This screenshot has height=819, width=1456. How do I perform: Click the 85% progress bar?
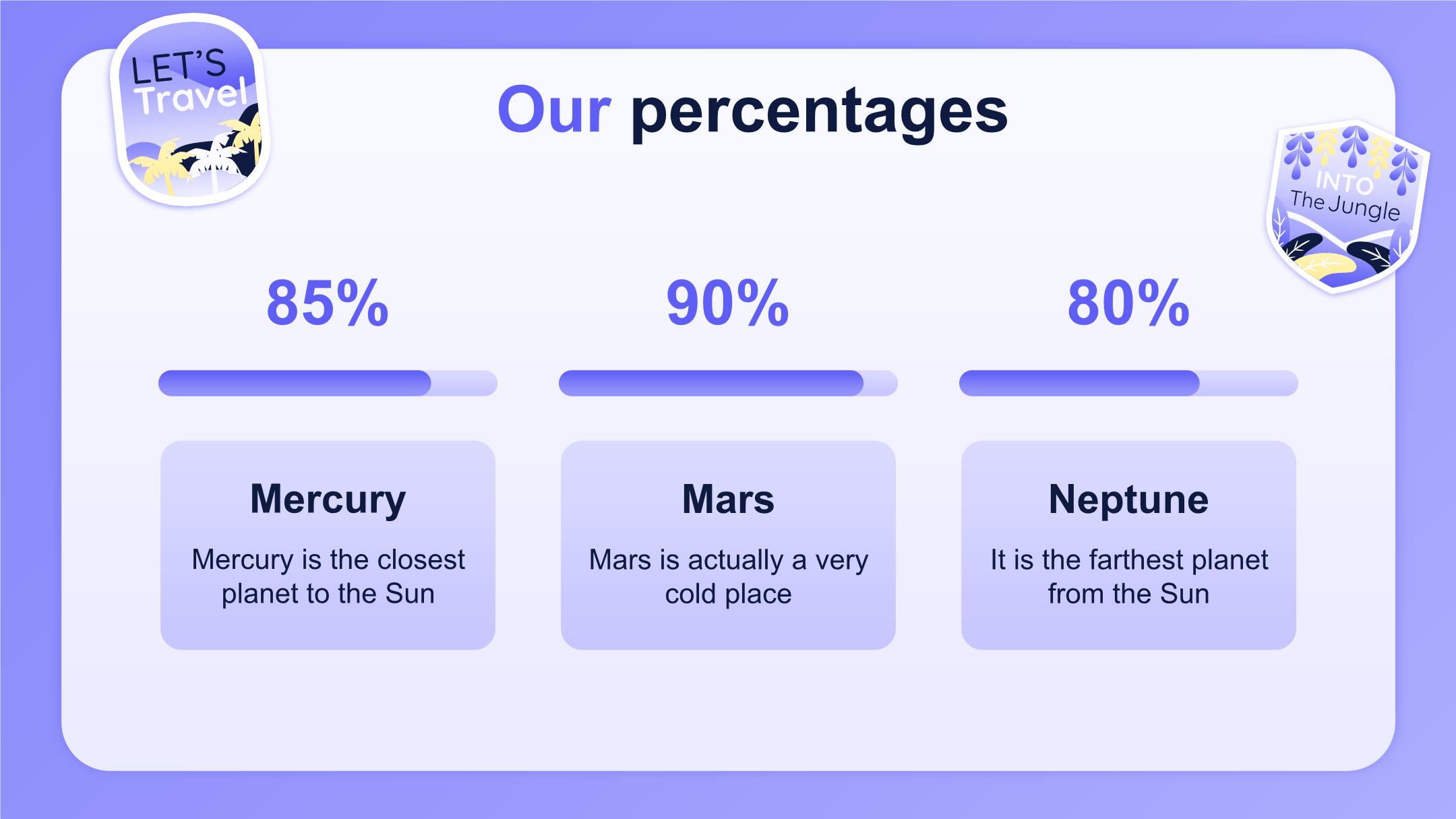click(x=328, y=383)
